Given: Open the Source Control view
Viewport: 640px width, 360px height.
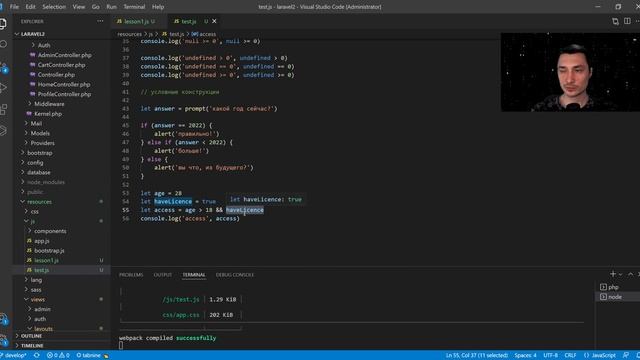Looking at the screenshot, I should [x=3, y=67].
